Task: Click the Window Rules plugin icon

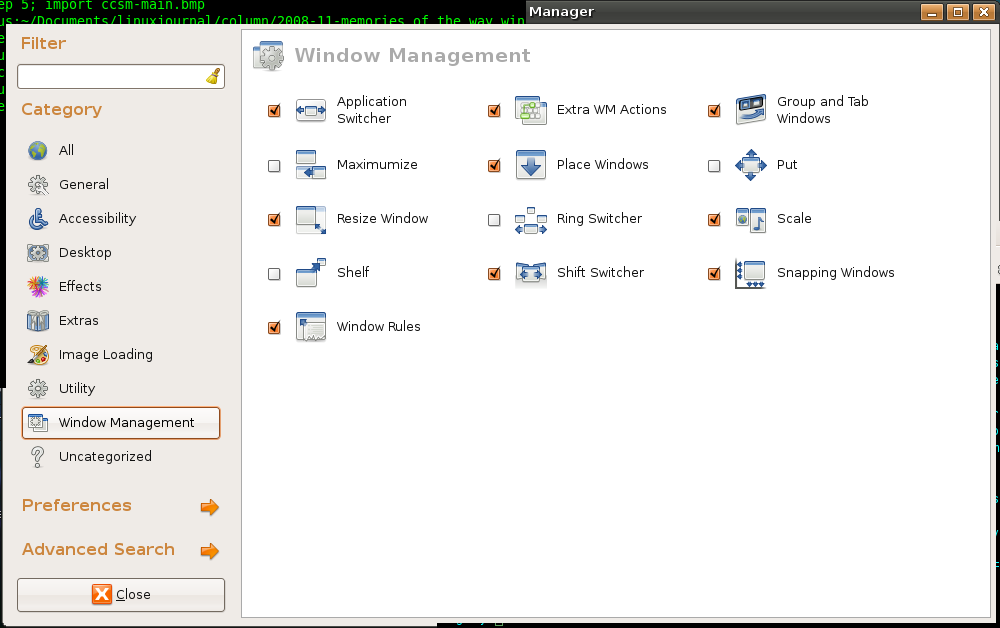Action: (x=311, y=327)
